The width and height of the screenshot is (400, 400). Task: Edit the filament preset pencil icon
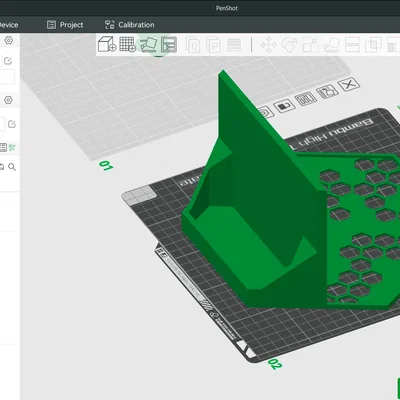(x=12, y=124)
